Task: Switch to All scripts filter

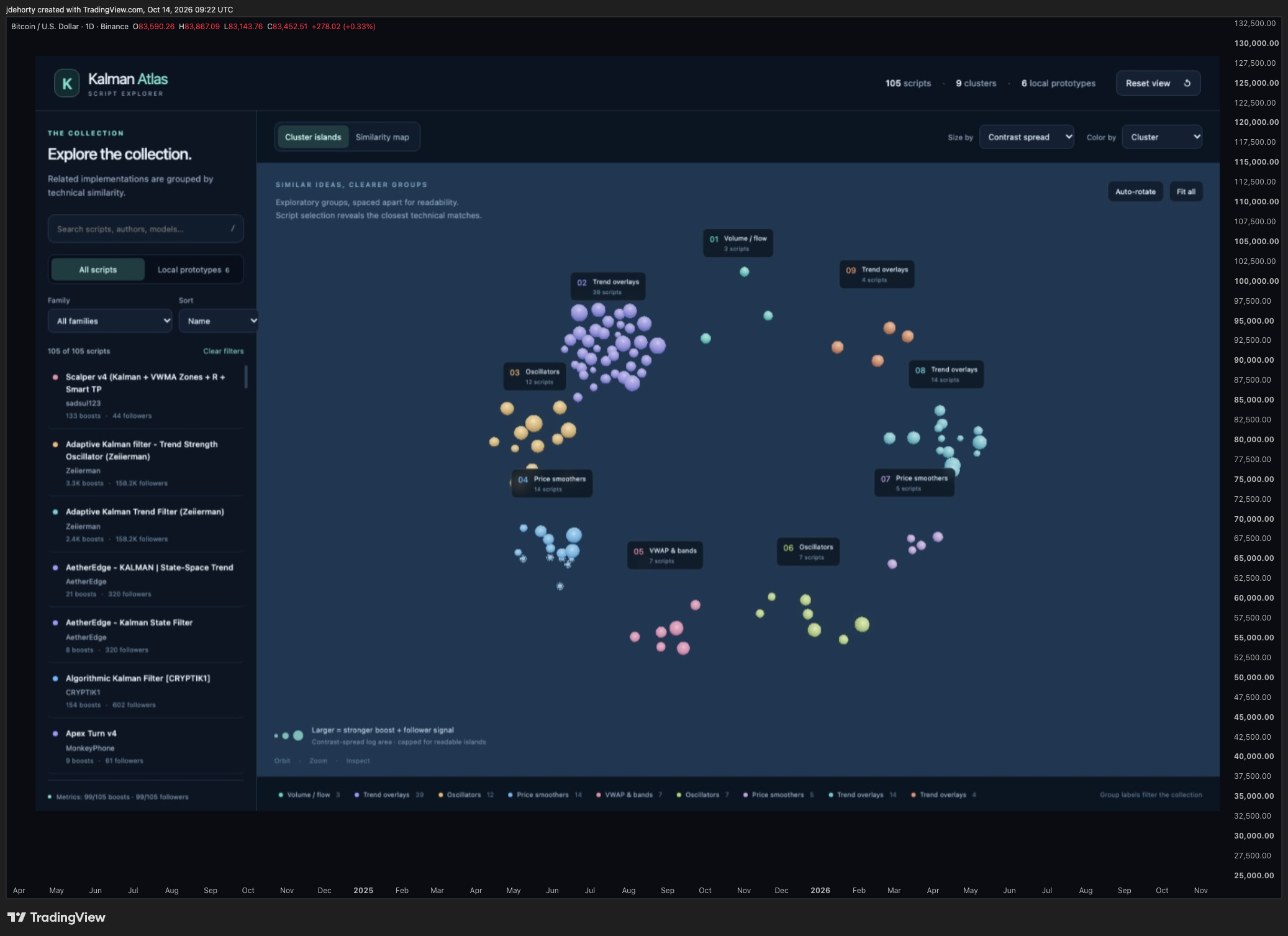Action: 98,270
